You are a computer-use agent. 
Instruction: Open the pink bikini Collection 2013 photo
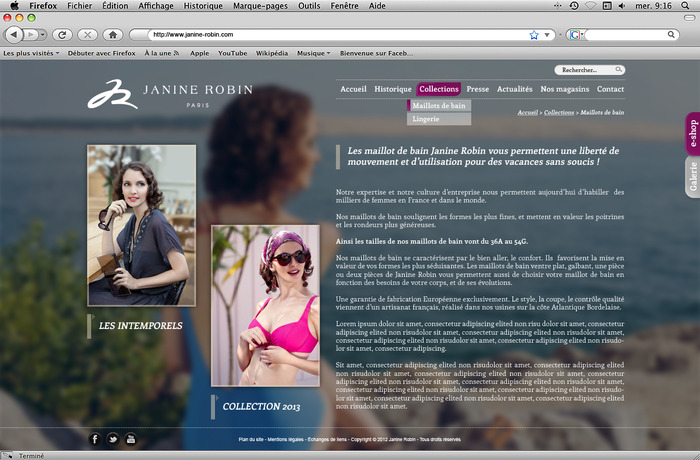pyautogui.click(x=265, y=306)
